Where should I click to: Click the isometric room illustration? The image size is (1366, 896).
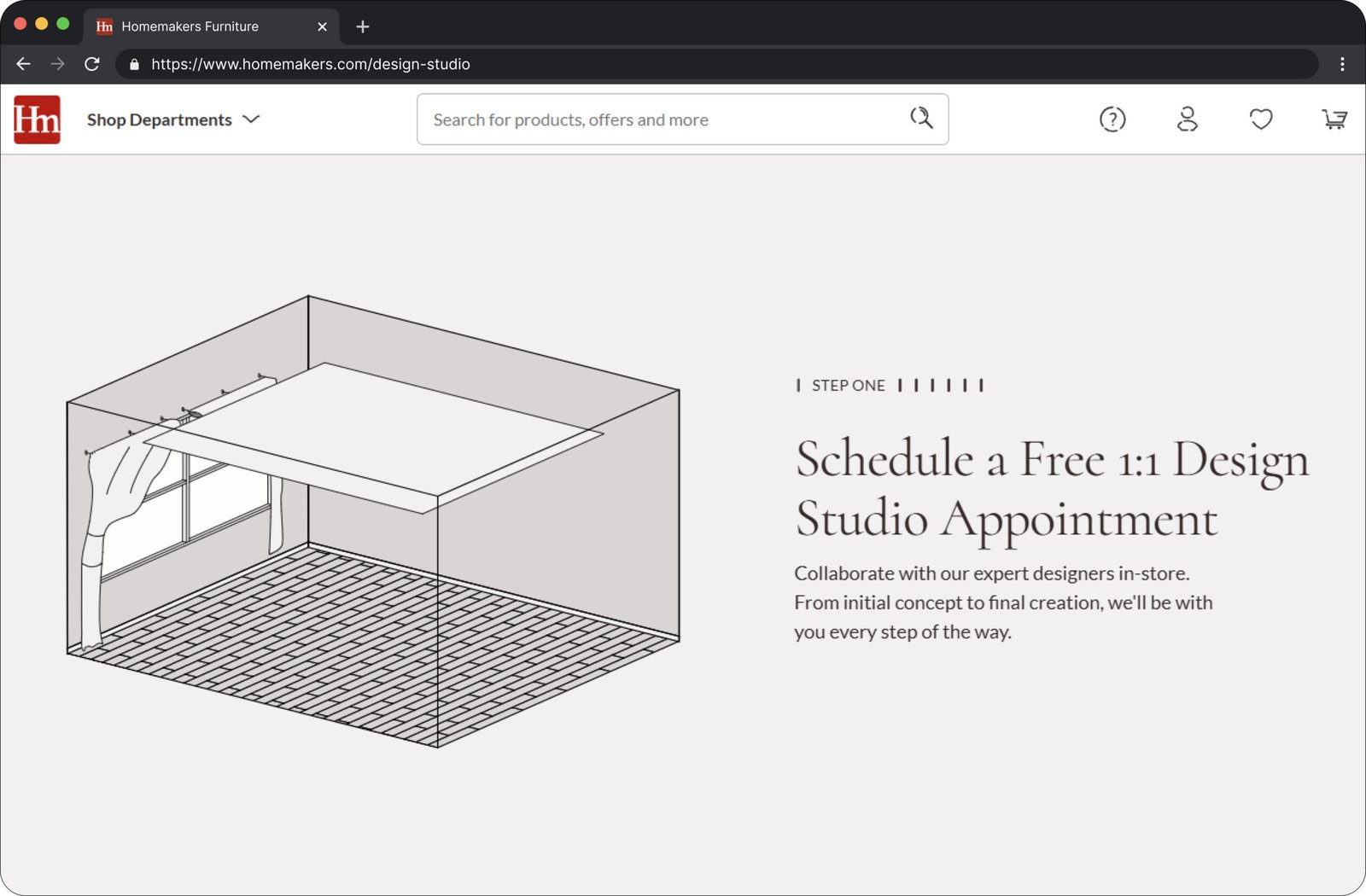pyautogui.click(x=373, y=521)
